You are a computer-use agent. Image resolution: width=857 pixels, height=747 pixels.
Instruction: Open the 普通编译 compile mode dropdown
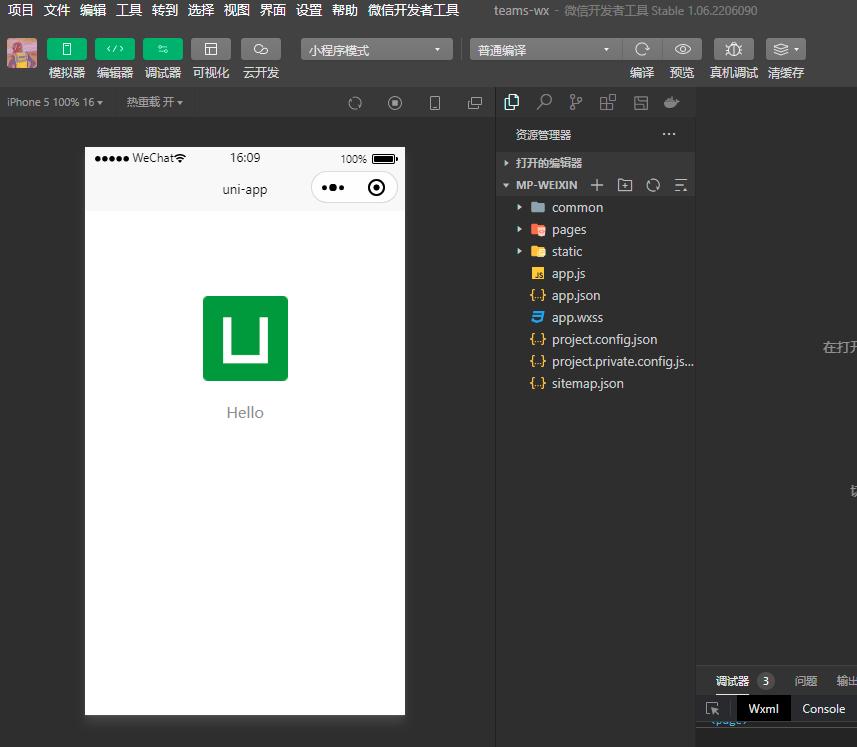(x=545, y=48)
